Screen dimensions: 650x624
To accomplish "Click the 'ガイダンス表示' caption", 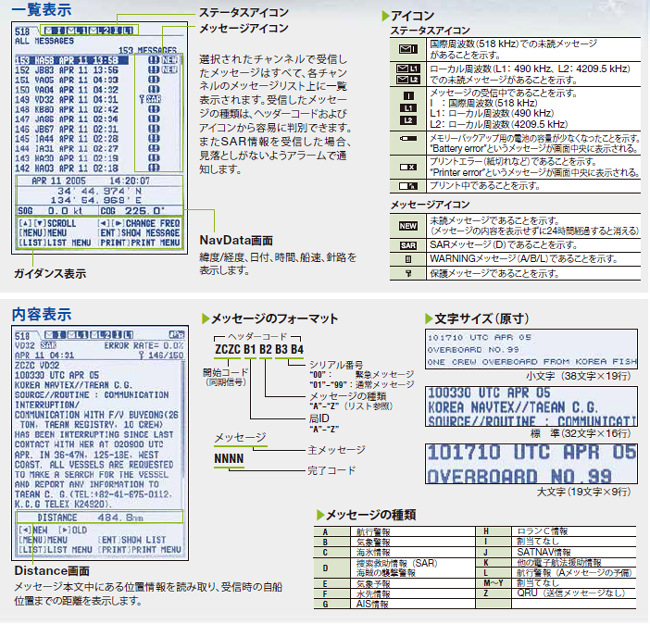I will 50,274.
